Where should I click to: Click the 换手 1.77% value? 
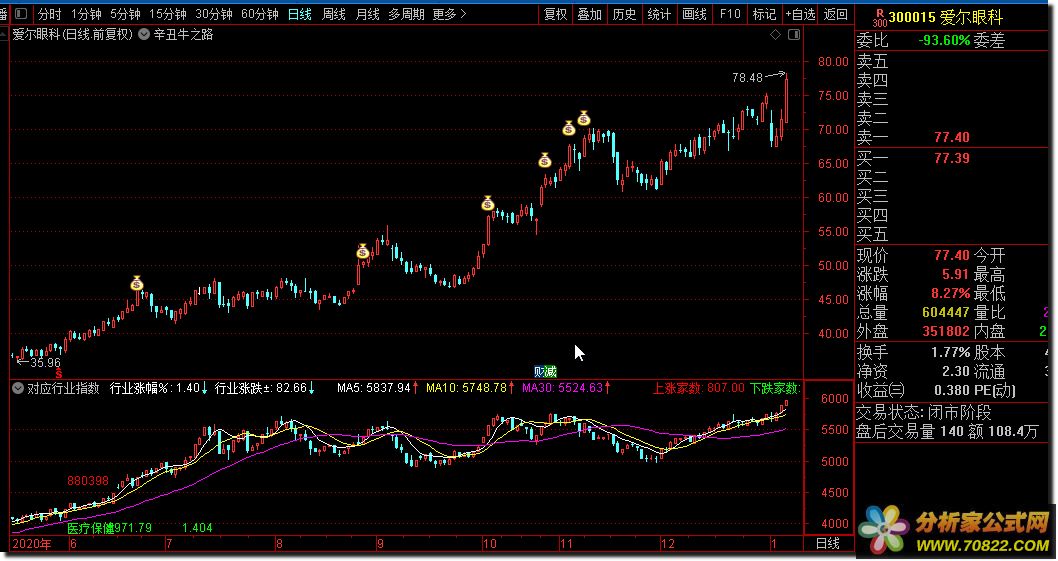pos(950,352)
